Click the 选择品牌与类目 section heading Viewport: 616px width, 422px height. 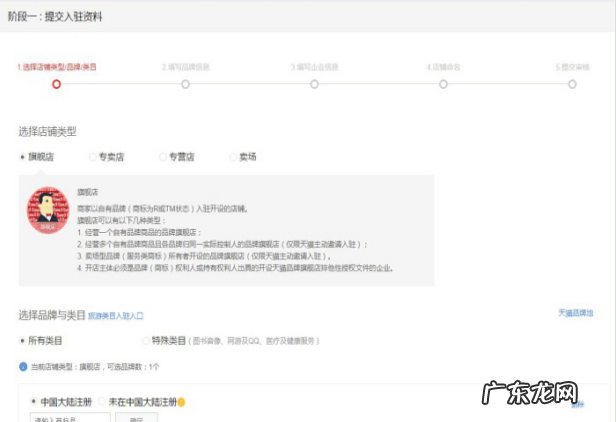[x=52, y=315]
